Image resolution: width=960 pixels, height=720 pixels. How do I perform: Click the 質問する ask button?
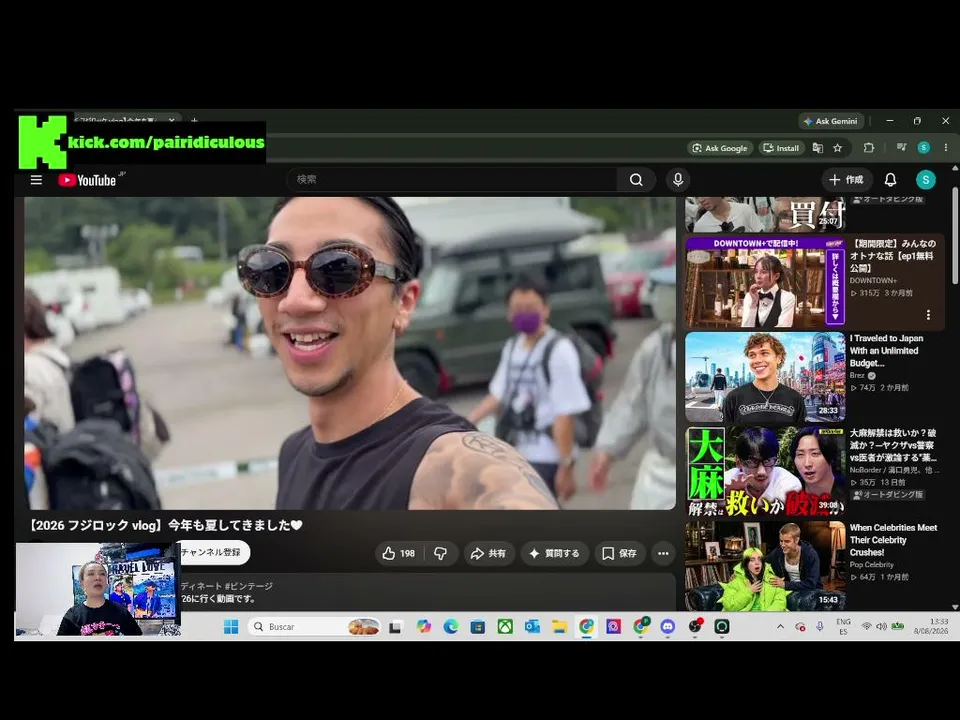pos(555,553)
